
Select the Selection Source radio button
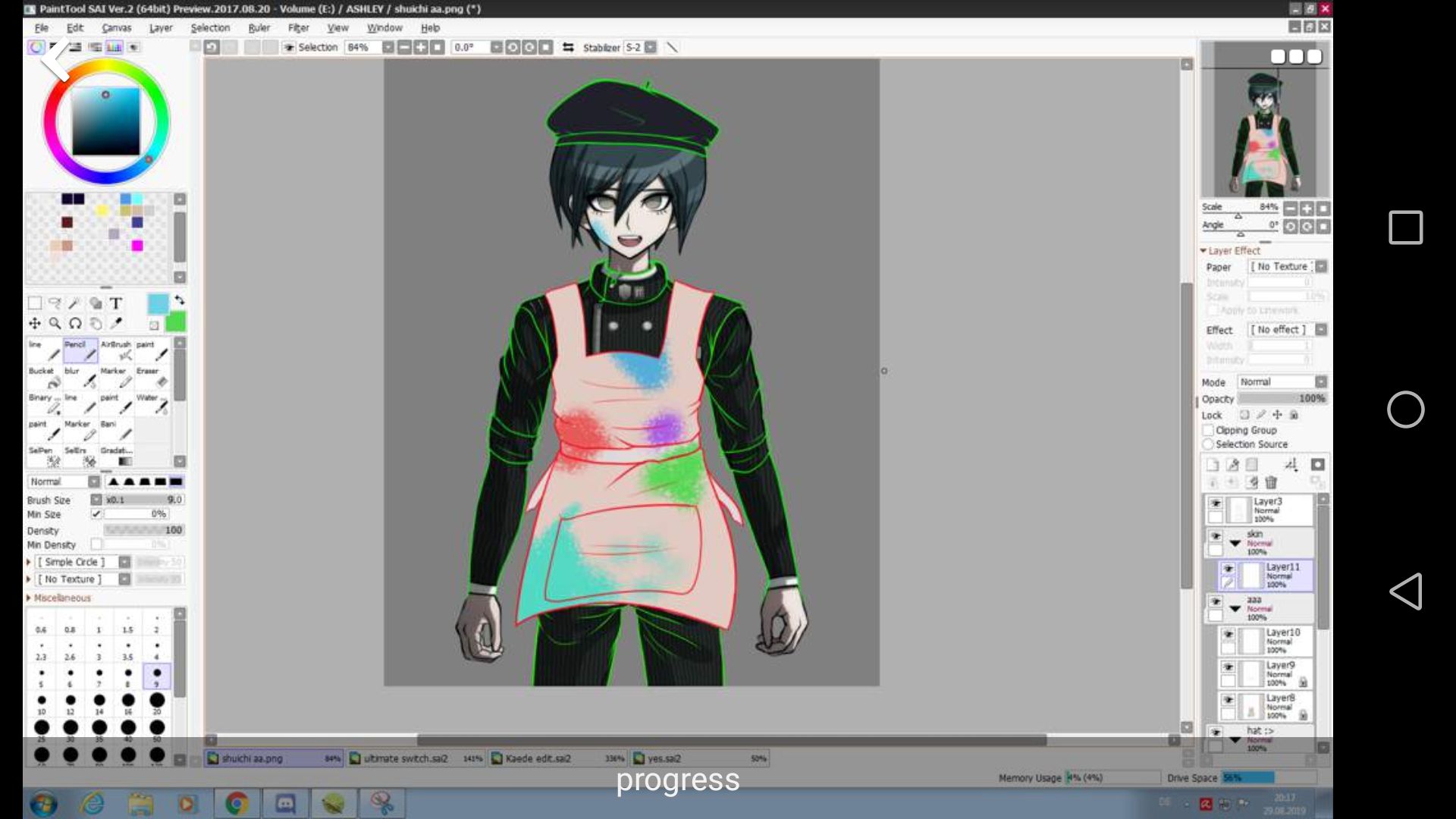pyautogui.click(x=1208, y=444)
